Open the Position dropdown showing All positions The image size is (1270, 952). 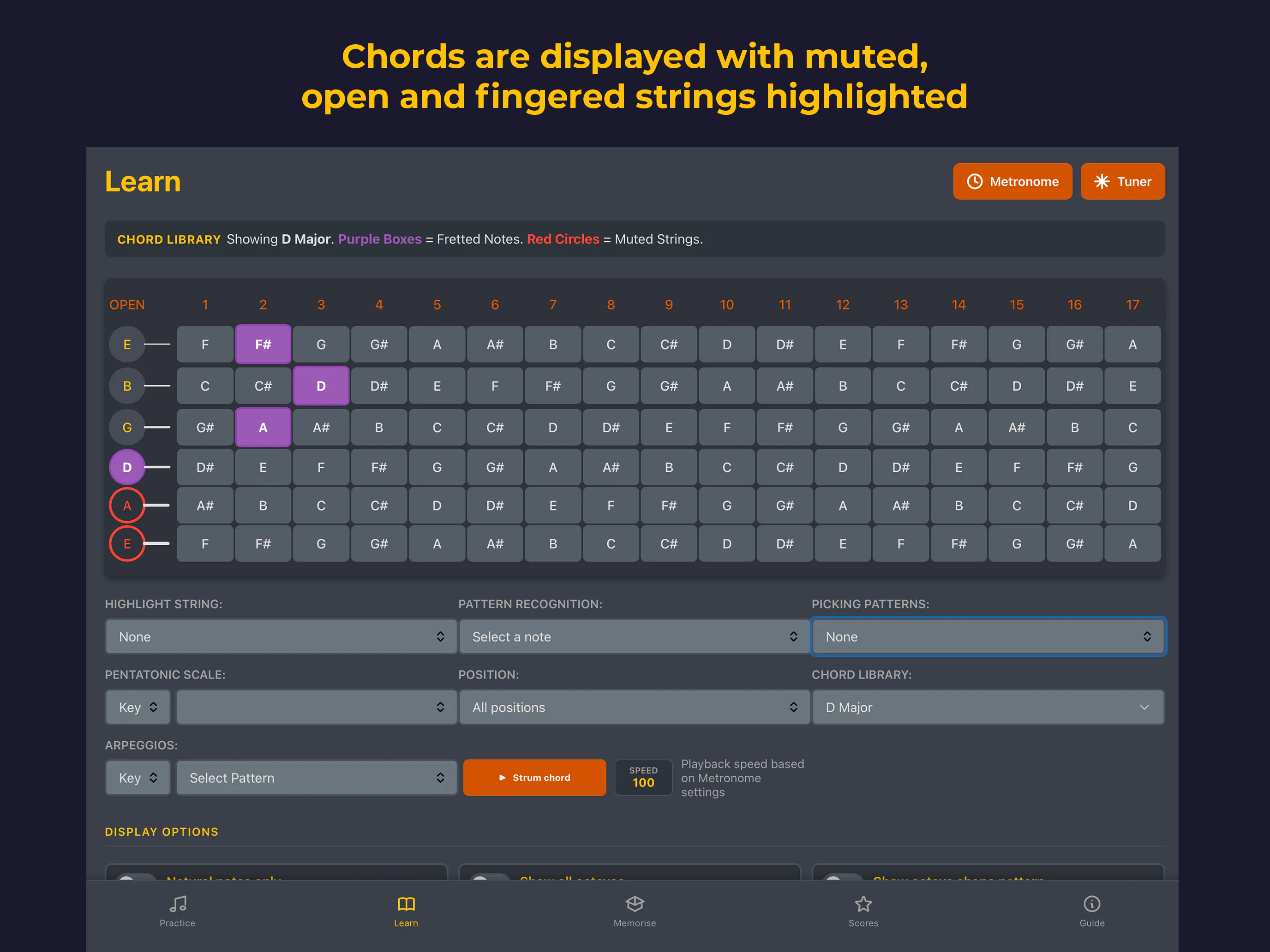coord(635,707)
